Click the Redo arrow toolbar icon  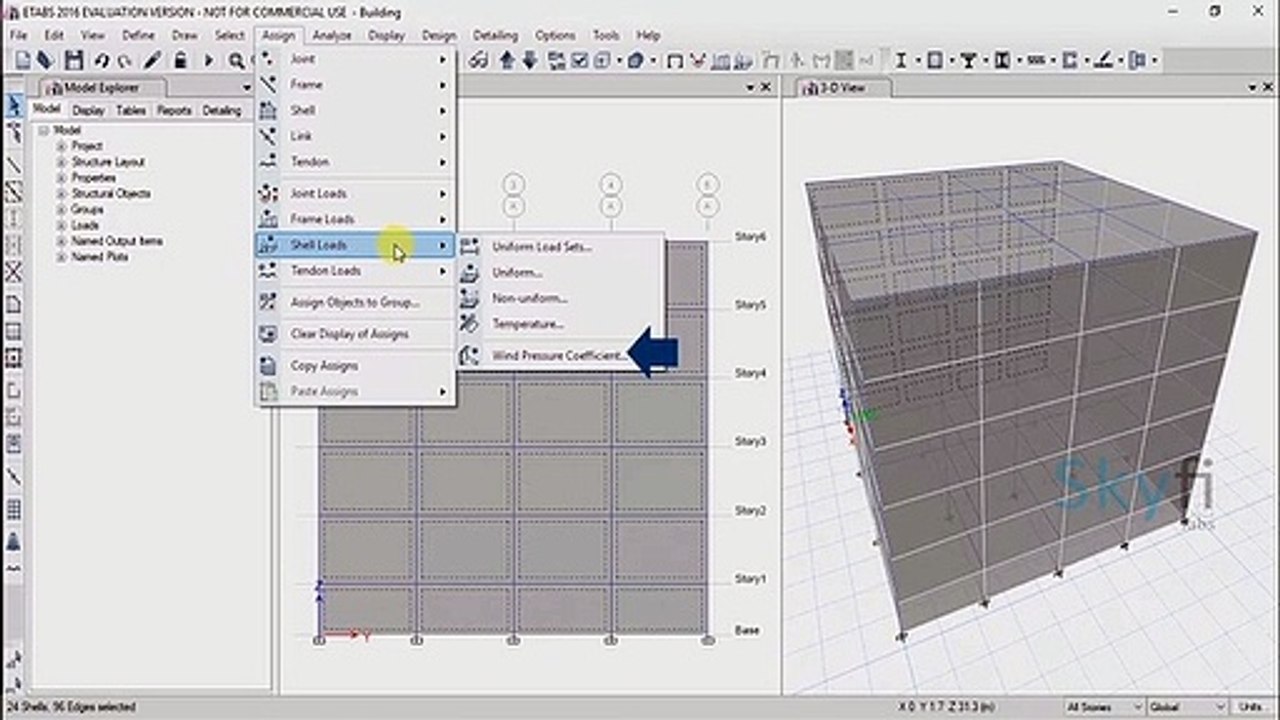point(126,61)
